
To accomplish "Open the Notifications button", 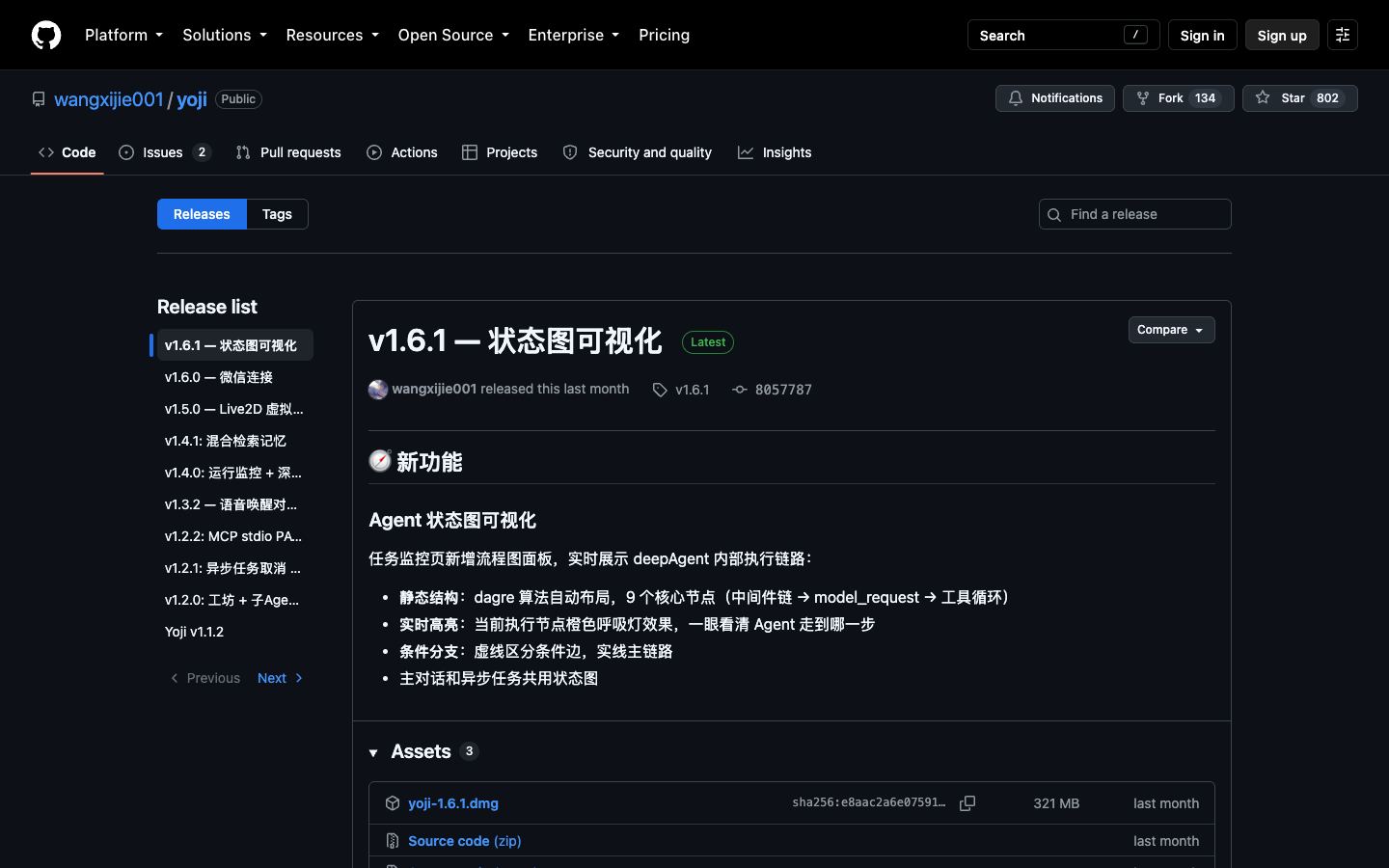I will [1055, 98].
